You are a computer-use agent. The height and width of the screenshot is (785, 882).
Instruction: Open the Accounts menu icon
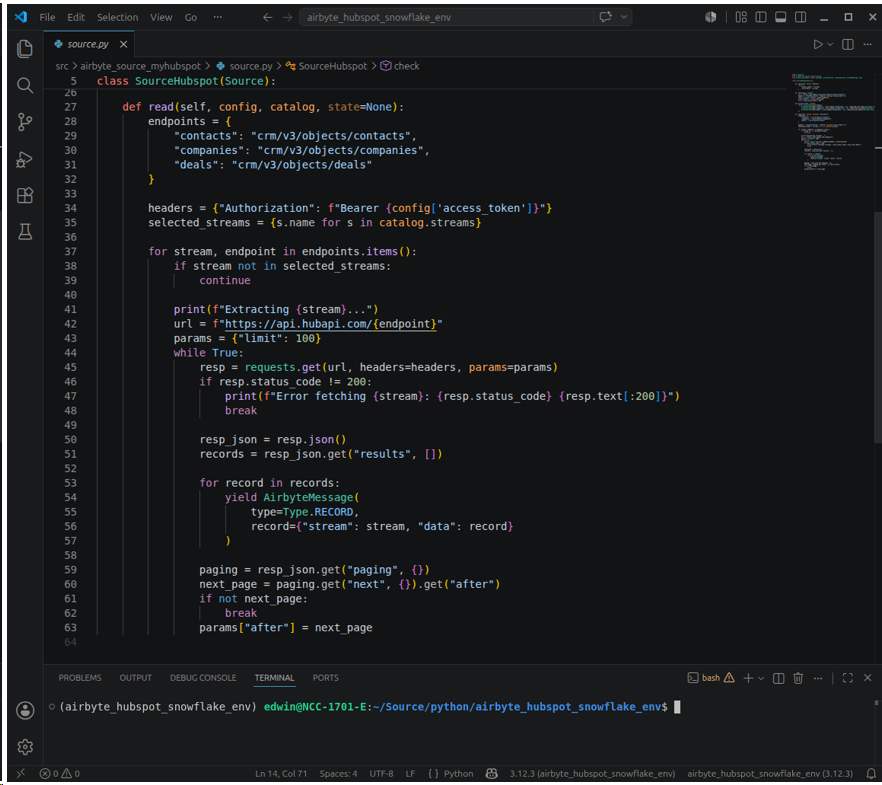pos(25,710)
